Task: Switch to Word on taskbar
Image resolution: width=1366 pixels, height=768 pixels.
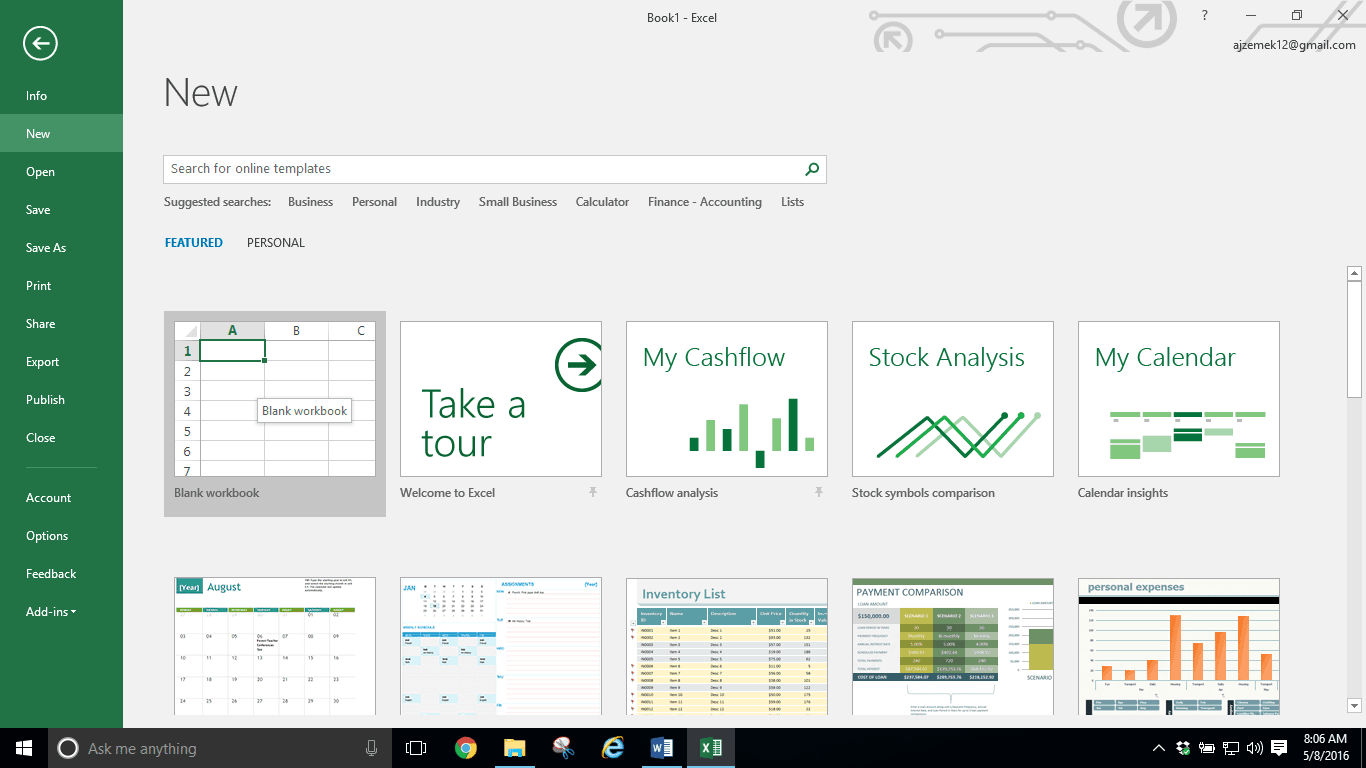Action: tap(661, 748)
